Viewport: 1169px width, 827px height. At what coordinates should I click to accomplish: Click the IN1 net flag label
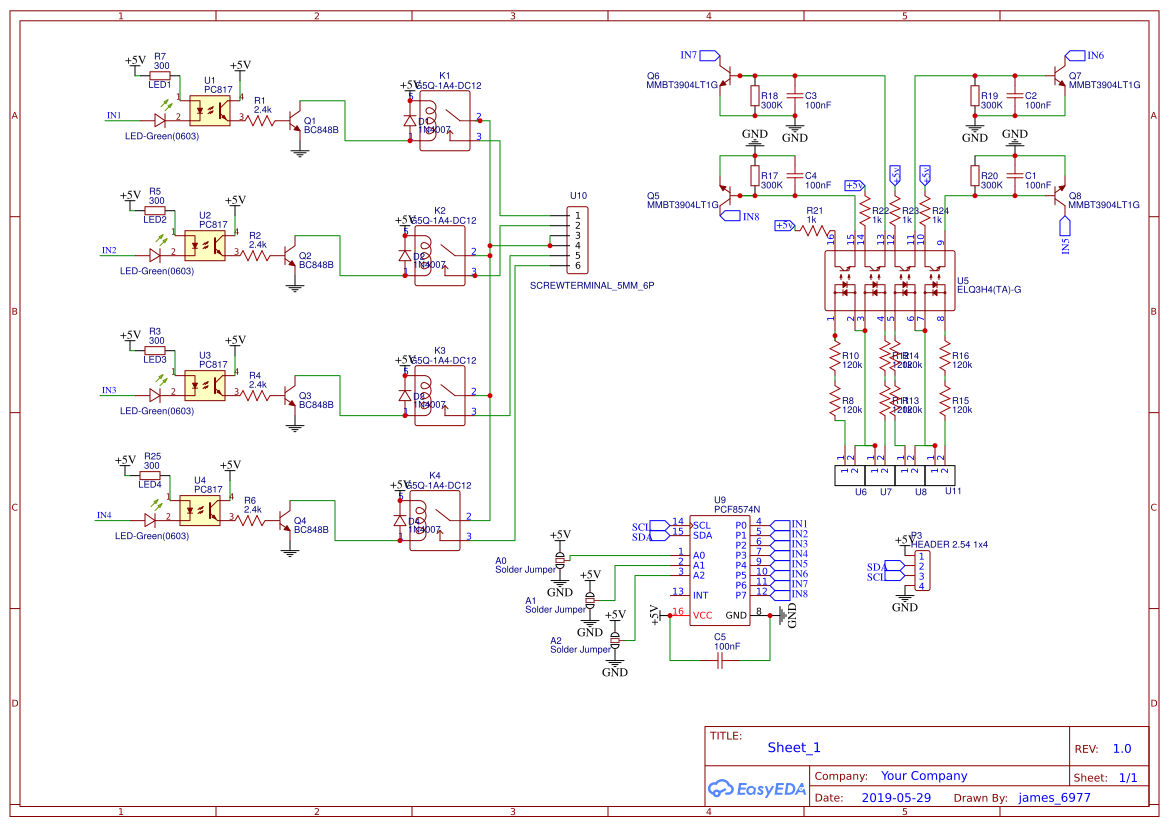click(112, 116)
